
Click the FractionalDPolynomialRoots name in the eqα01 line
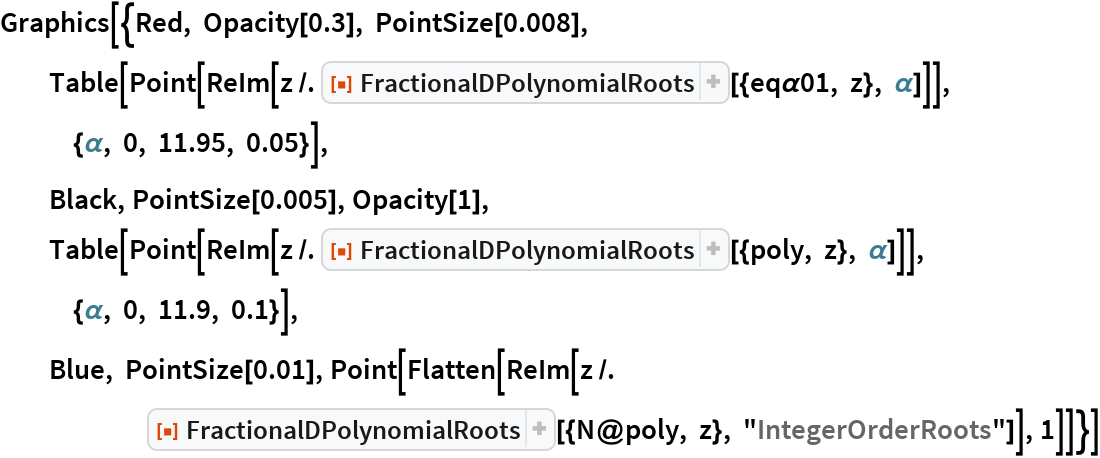click(x=524, y=85)
